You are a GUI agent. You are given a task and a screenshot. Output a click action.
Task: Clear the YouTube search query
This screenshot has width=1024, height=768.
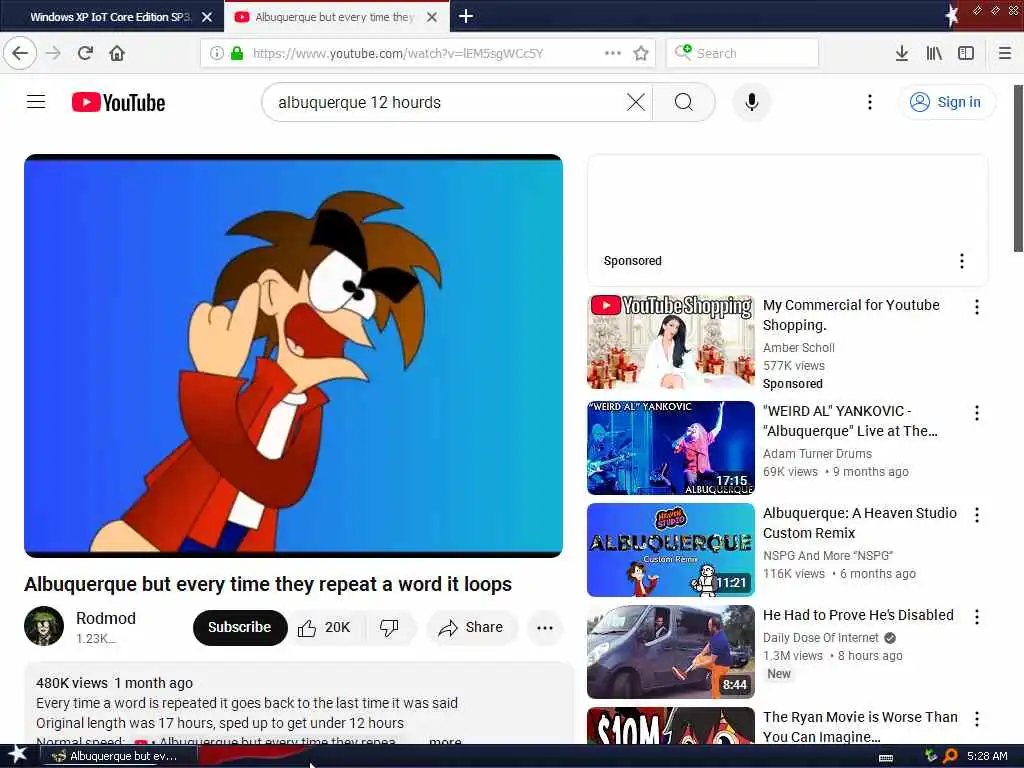point(635,102)
